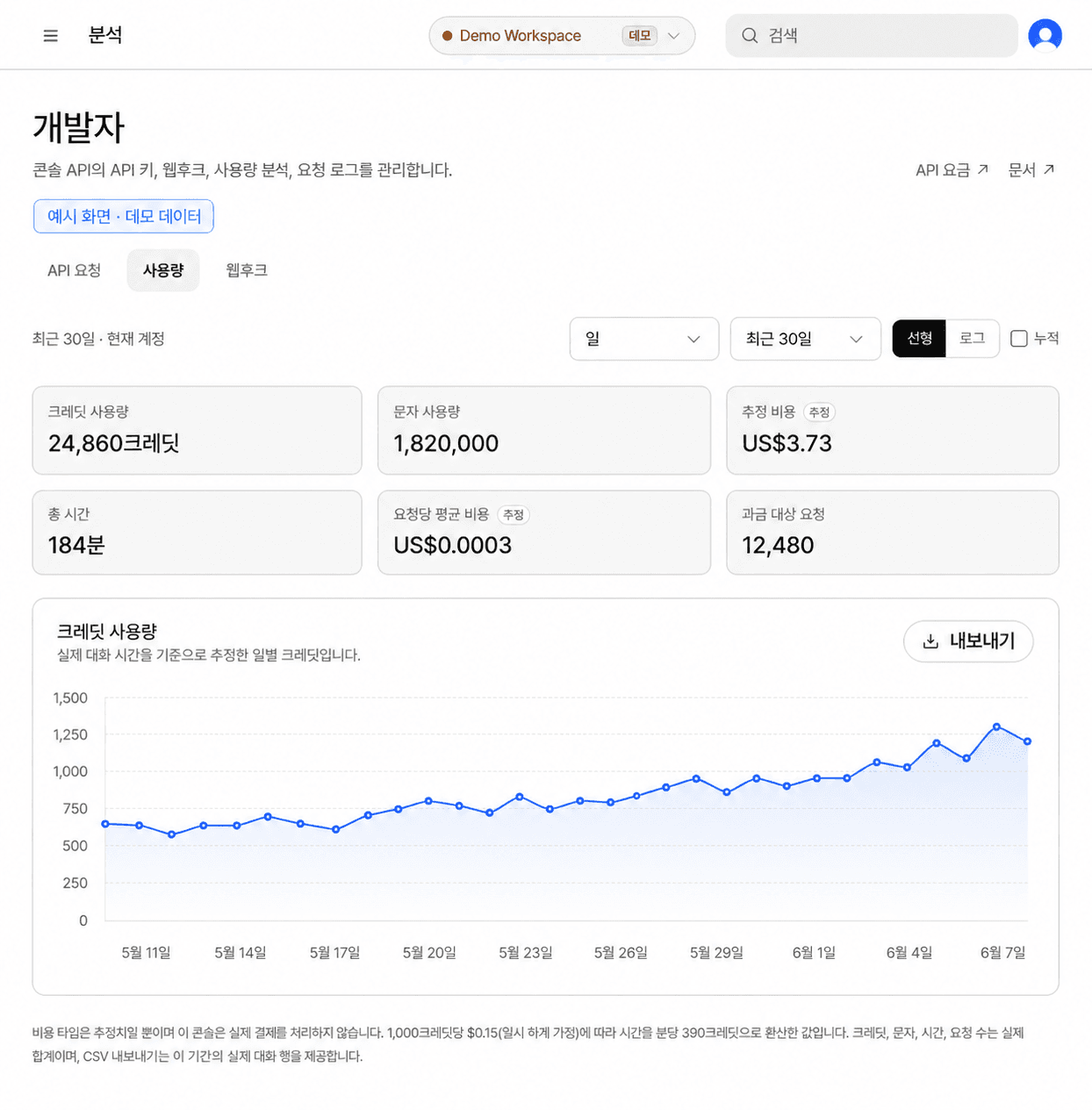Click the last data point on the chart
Viewport: 1092px width, 1110px height.
coord(1027,741)
